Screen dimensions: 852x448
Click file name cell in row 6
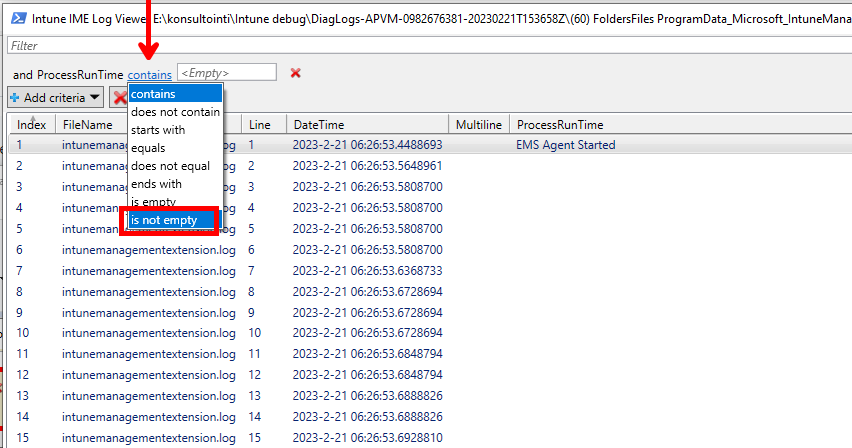[149, 250]
